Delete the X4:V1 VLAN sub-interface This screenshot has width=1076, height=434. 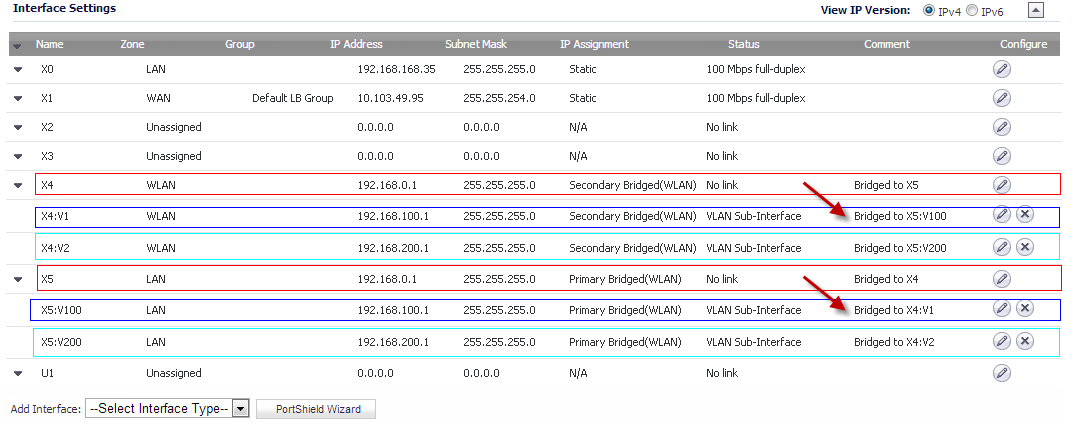click(1025, 215)
